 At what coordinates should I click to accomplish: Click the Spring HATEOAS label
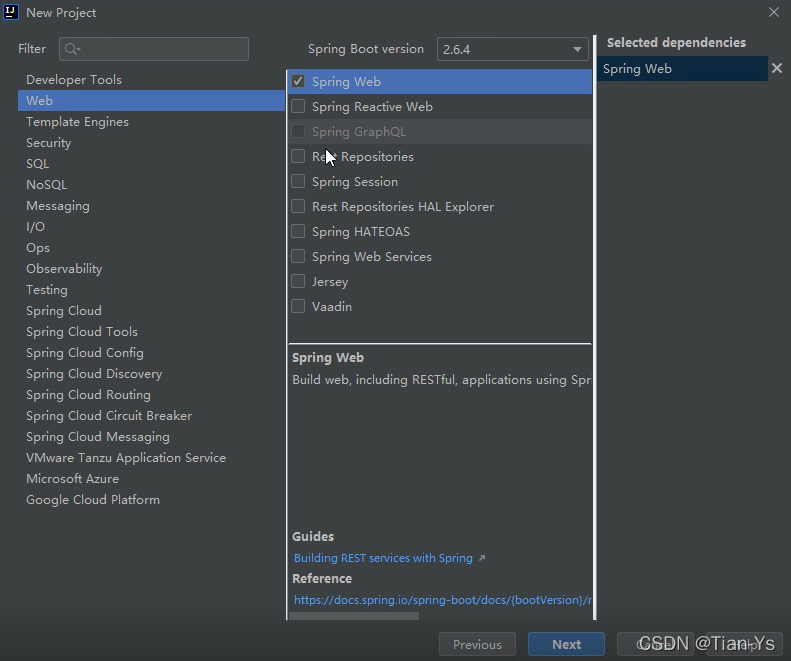[x=361, y=232]
